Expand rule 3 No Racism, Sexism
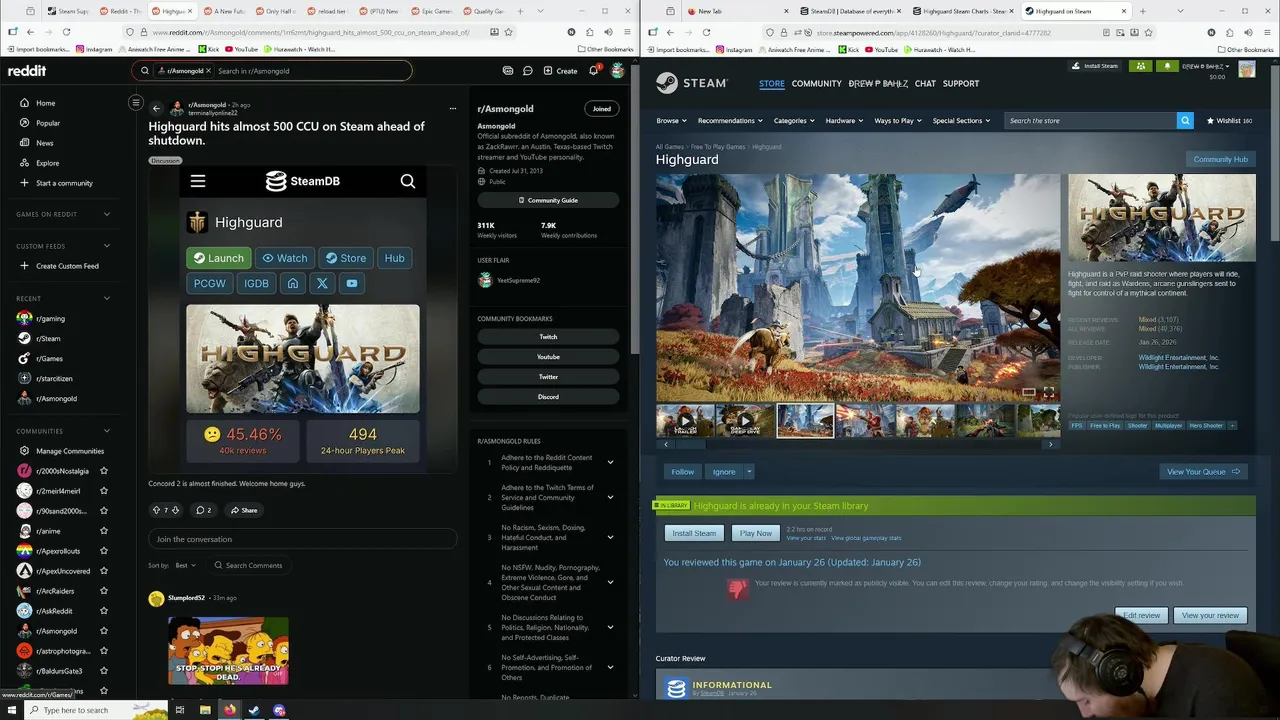1280x720 pixels. (610, 537)
